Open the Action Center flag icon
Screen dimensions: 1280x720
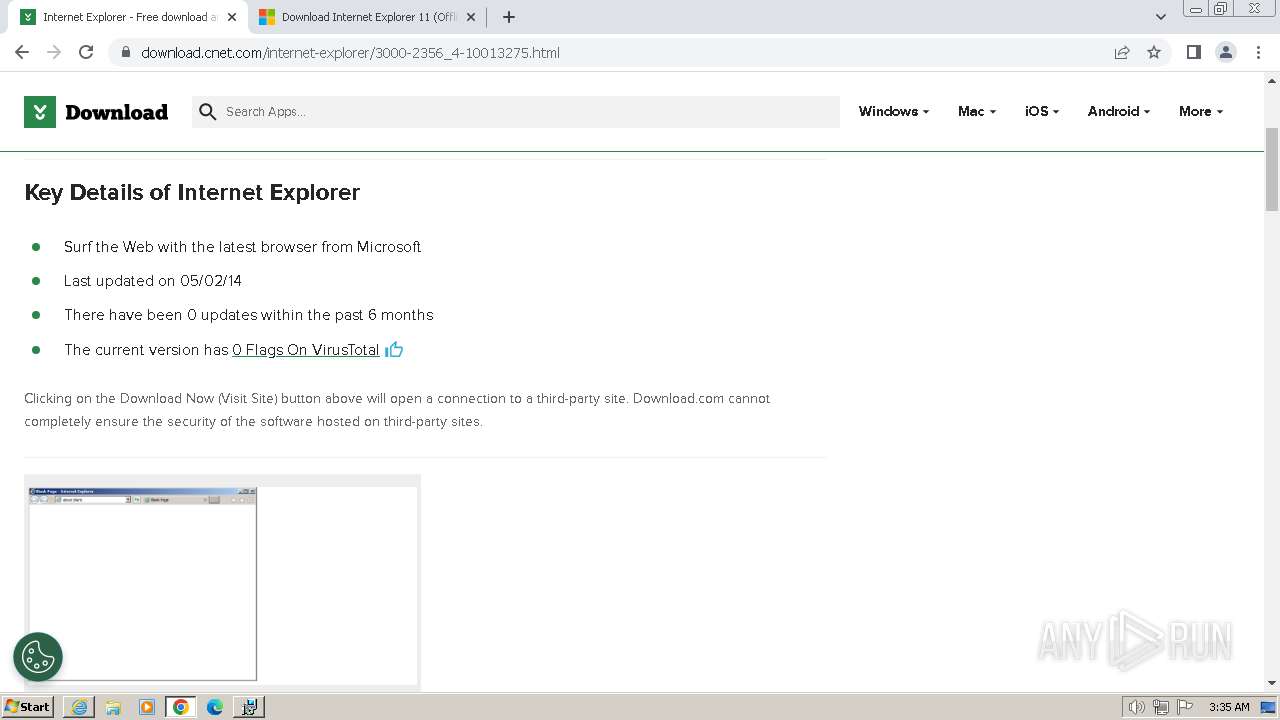[1185, 707]
